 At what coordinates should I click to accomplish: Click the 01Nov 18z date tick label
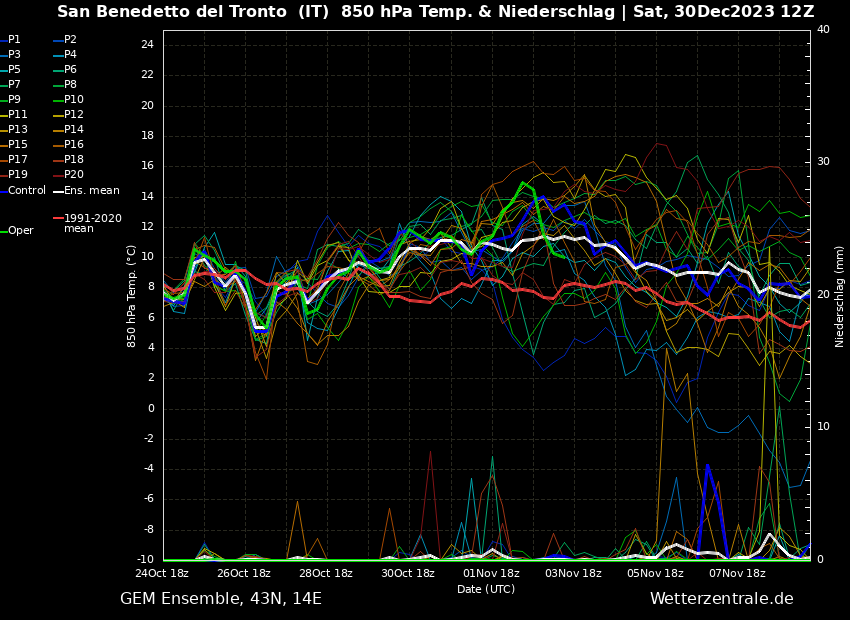[x=491, y=574]
